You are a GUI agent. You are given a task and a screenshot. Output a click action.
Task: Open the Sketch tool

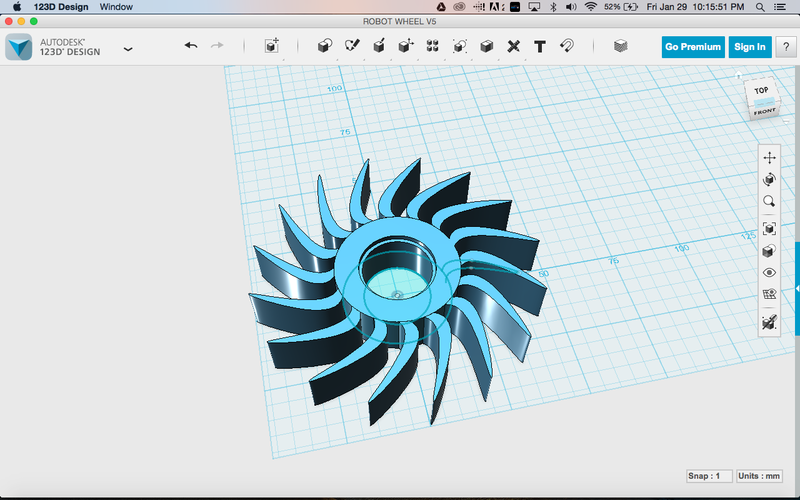(x=352, y=46)
